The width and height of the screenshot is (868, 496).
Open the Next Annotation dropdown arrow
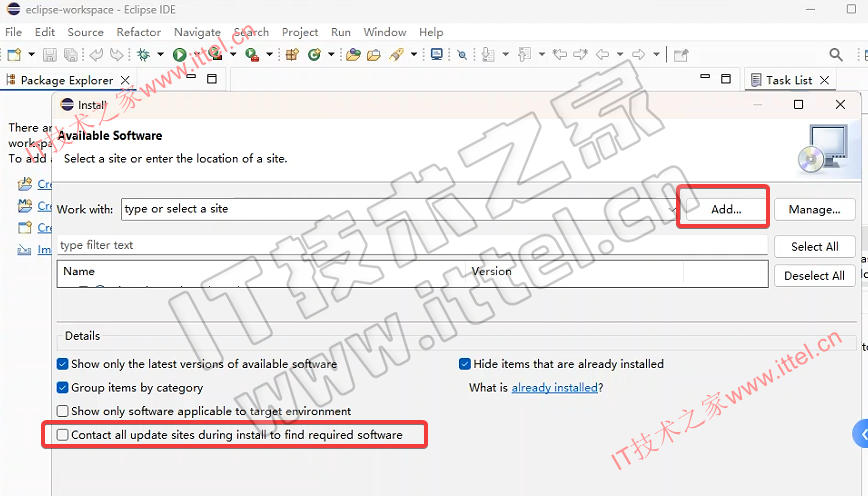coord(505,54)
